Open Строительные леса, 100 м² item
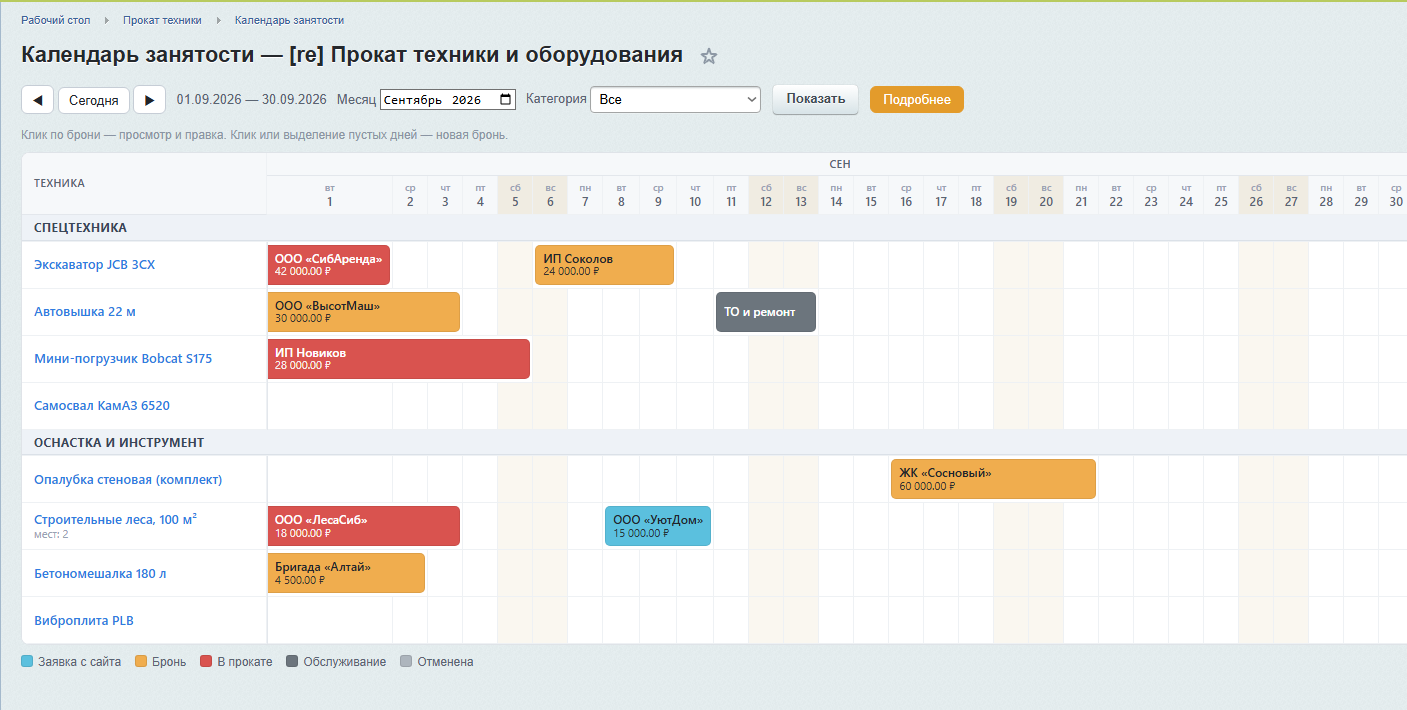The image size is (1407, 710). pyautogui.click(x=115, y=520)
